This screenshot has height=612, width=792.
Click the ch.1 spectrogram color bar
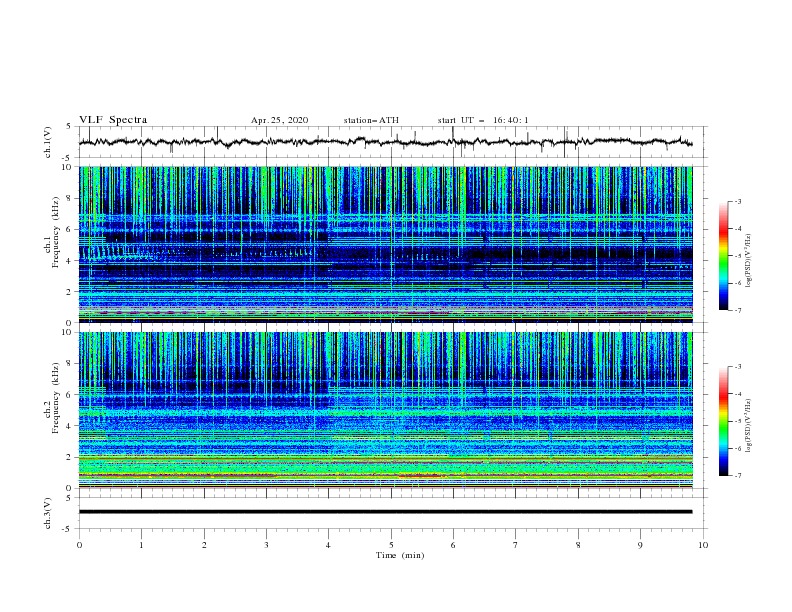click(723, 256)
